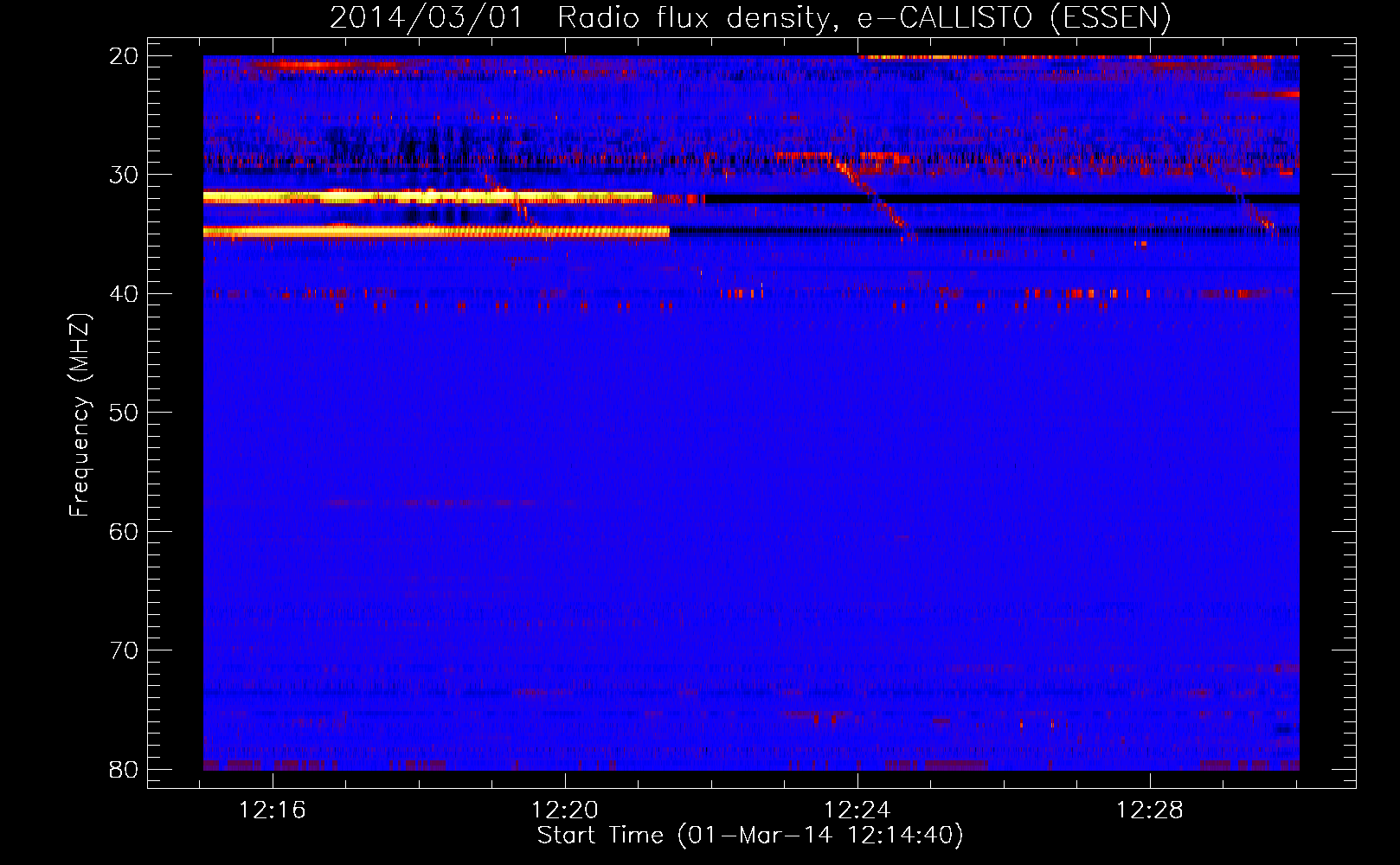Image resolution: width=1400 pixels, height=865 pixels.
Task: Click the 70 MHz frequency tick label
Action: point(124,650)
